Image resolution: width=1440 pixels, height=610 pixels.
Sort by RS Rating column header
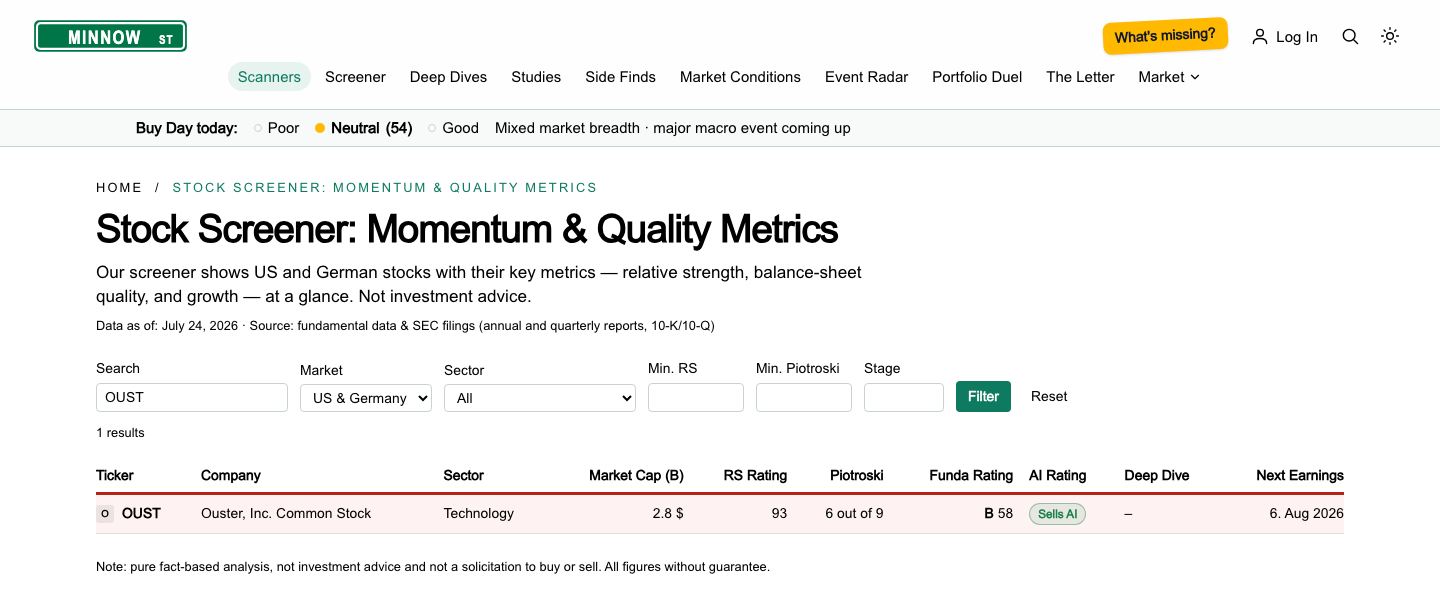(755, 475)
